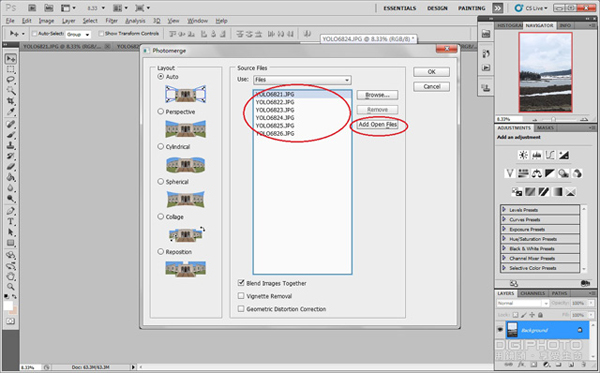600x373 pixels.
Task: Select the Type tool in toolbar
Action: click(11, 222)
